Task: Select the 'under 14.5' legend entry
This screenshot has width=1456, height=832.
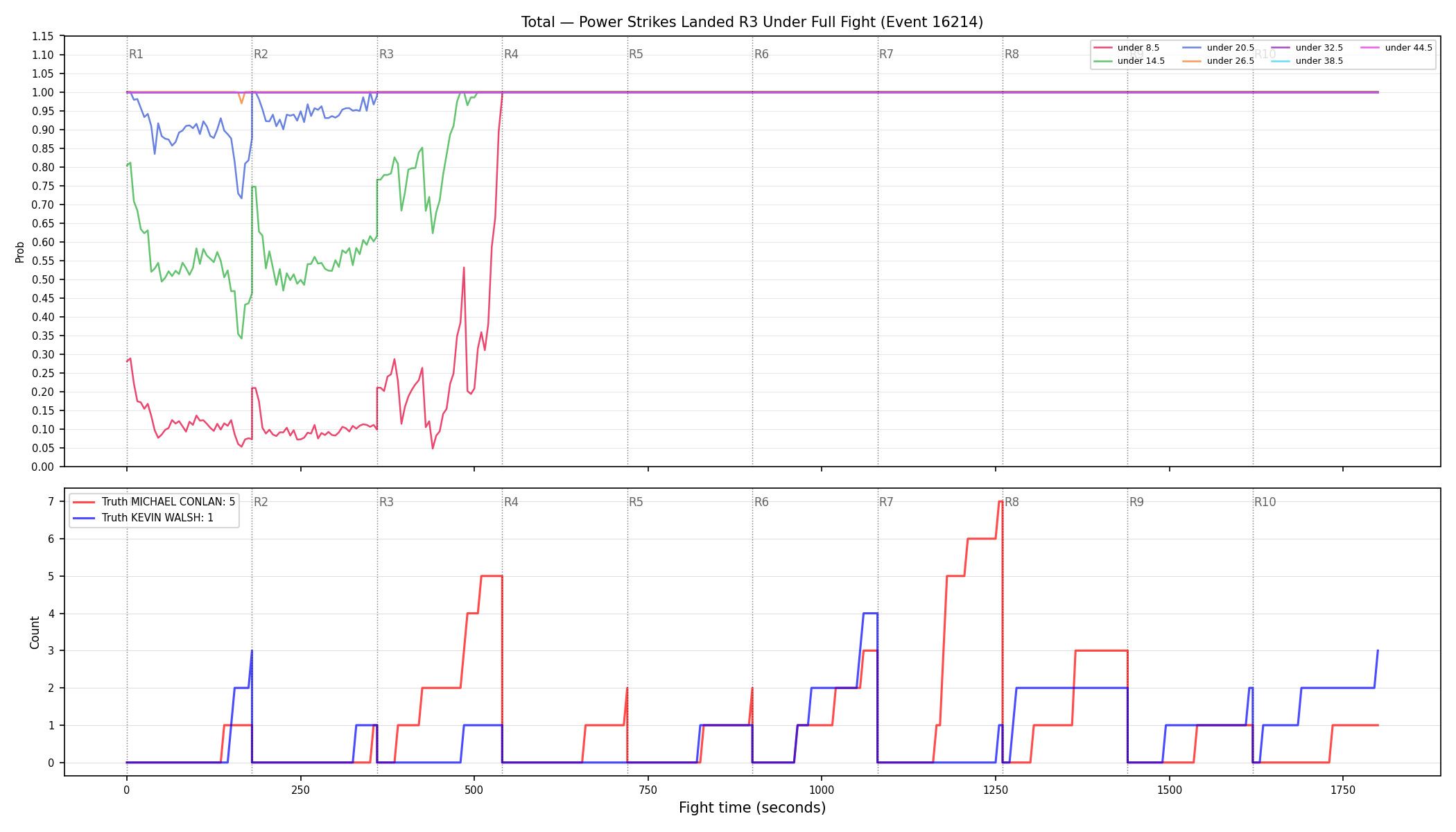Action: pos(1129,61)
